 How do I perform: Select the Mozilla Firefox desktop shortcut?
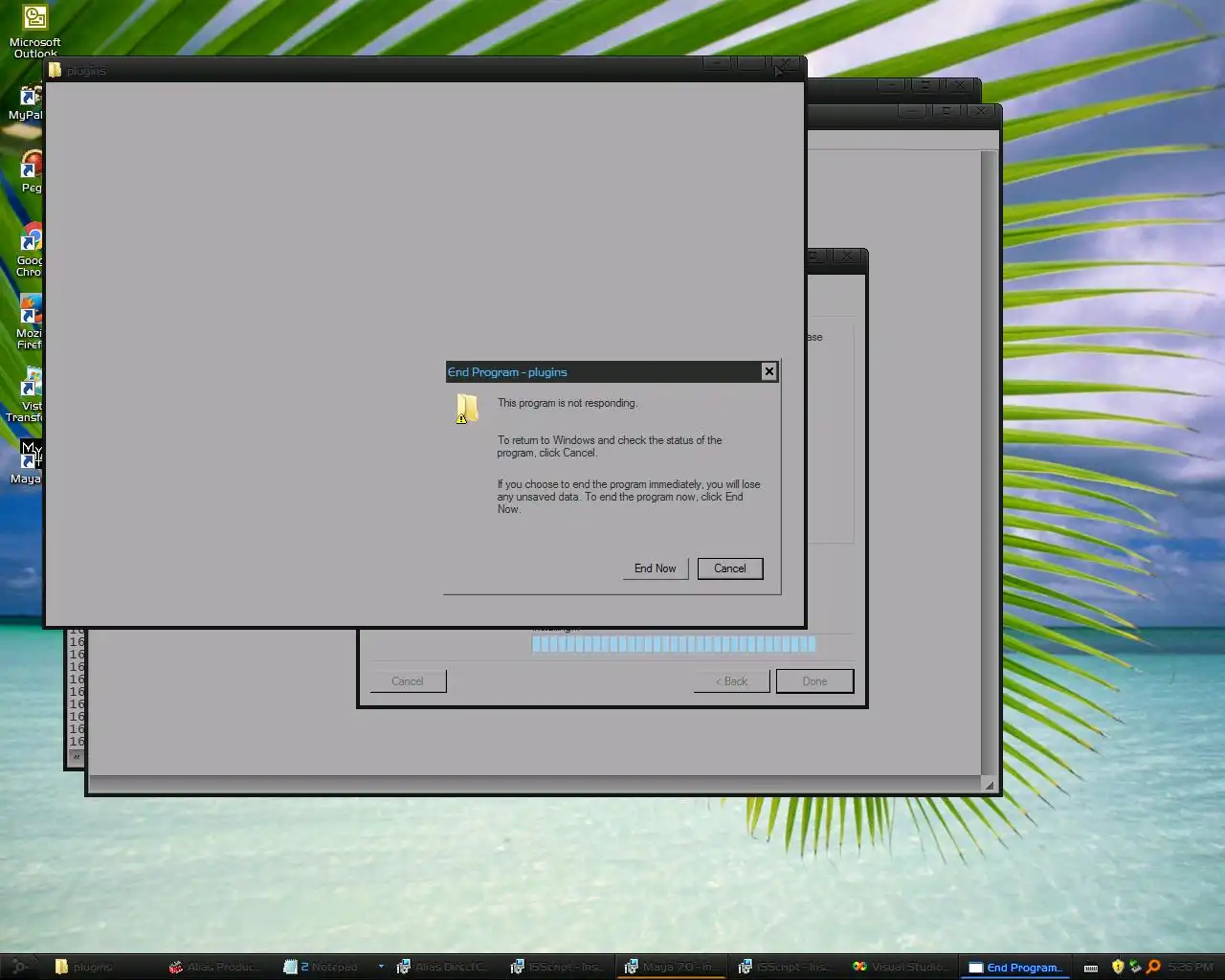coord(29,323)
